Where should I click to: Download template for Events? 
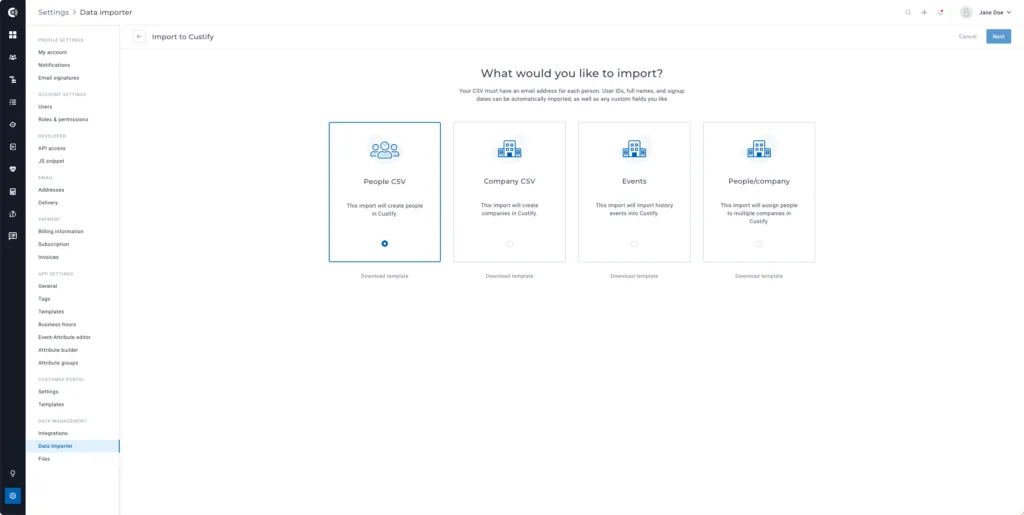(x=634, y=276)
